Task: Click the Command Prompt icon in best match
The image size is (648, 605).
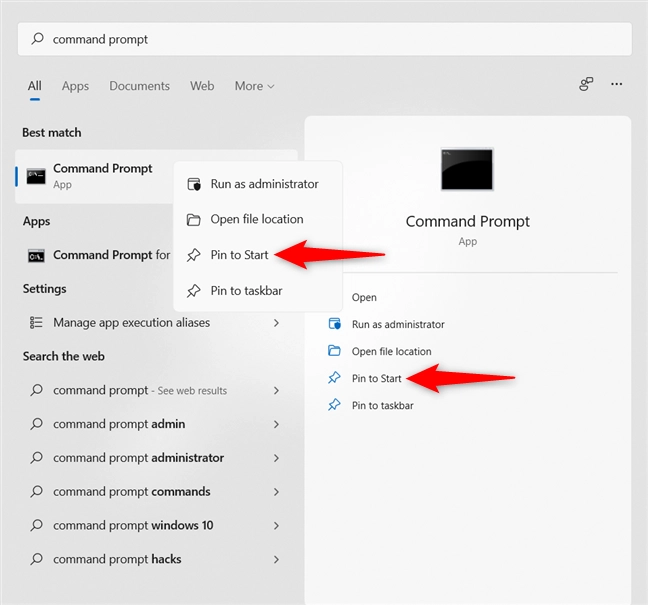Action: tap(36, 176)
